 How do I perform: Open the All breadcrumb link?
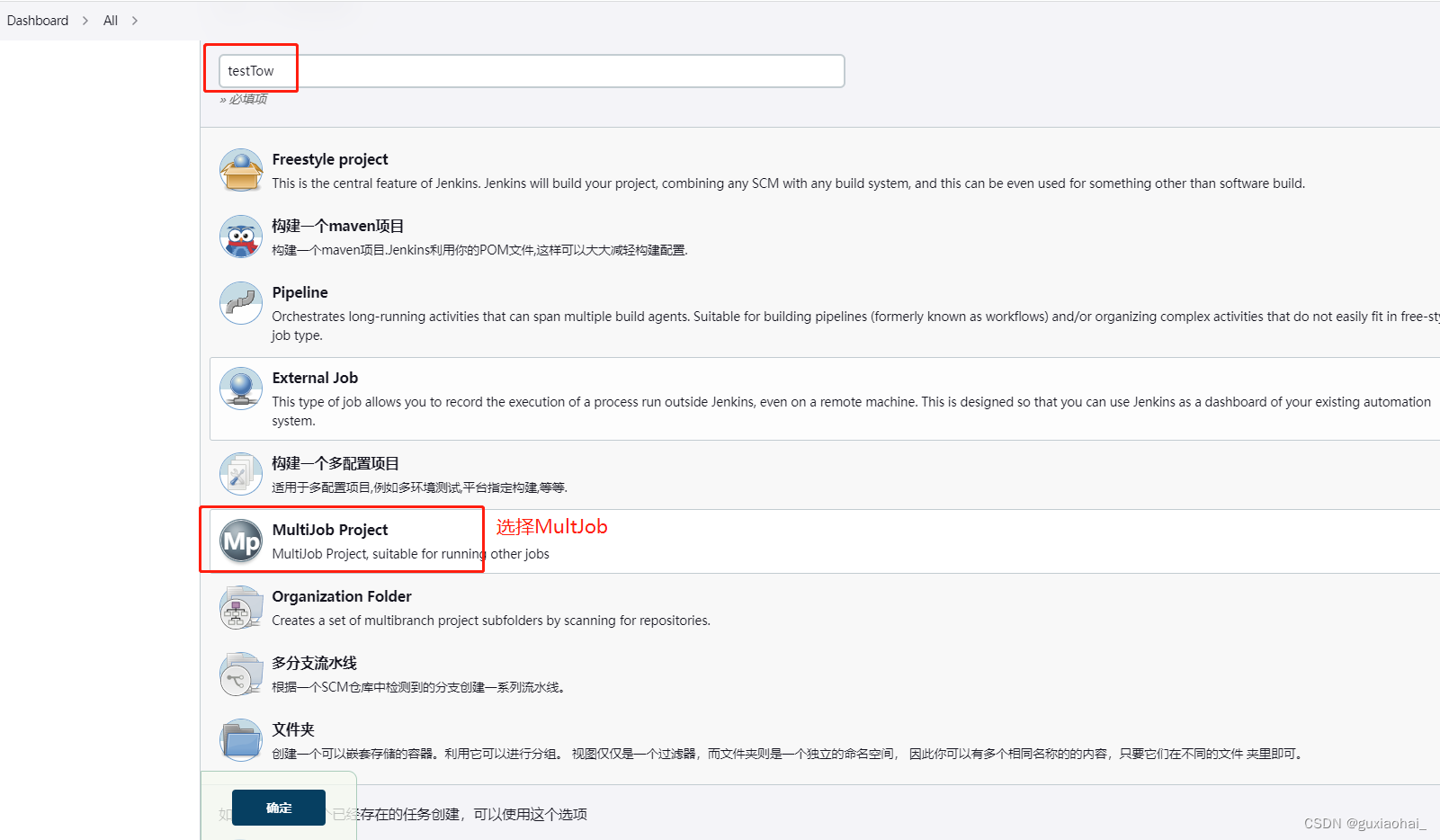pos(111,21)
